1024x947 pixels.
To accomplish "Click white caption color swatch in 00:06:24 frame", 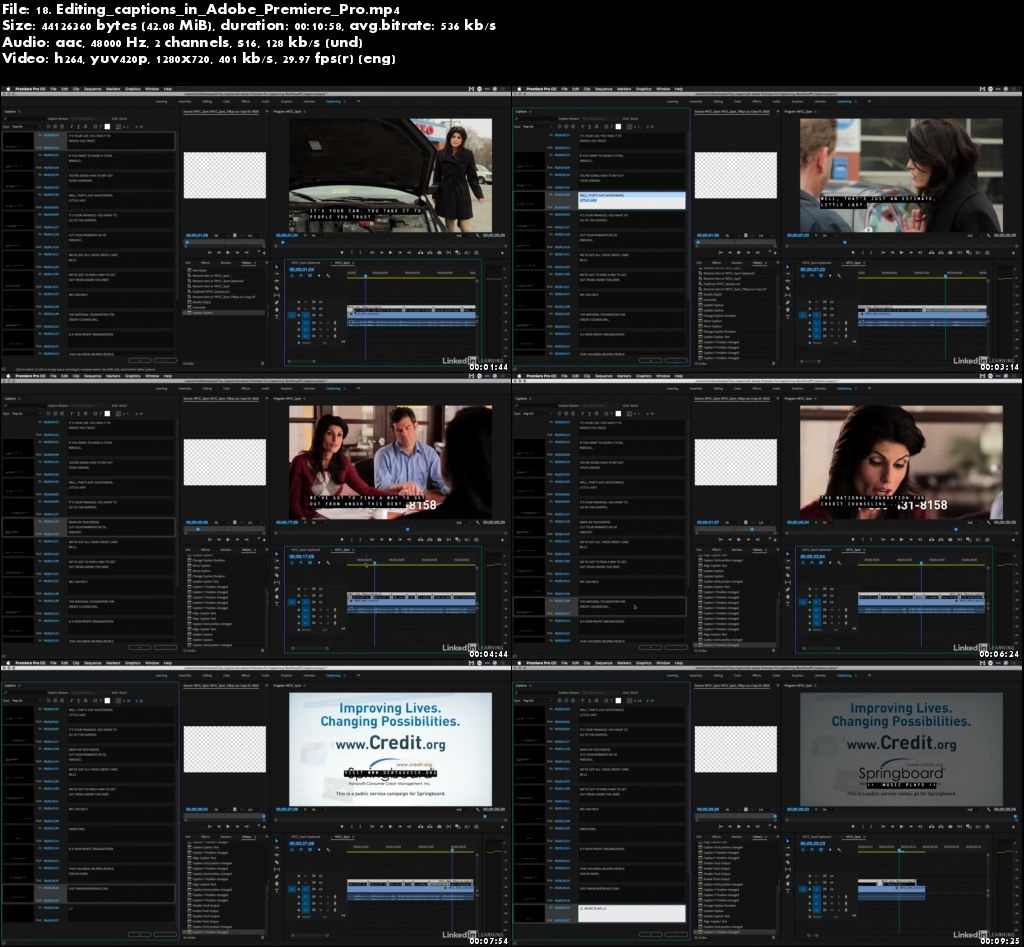I will click(x=618, y=414).
